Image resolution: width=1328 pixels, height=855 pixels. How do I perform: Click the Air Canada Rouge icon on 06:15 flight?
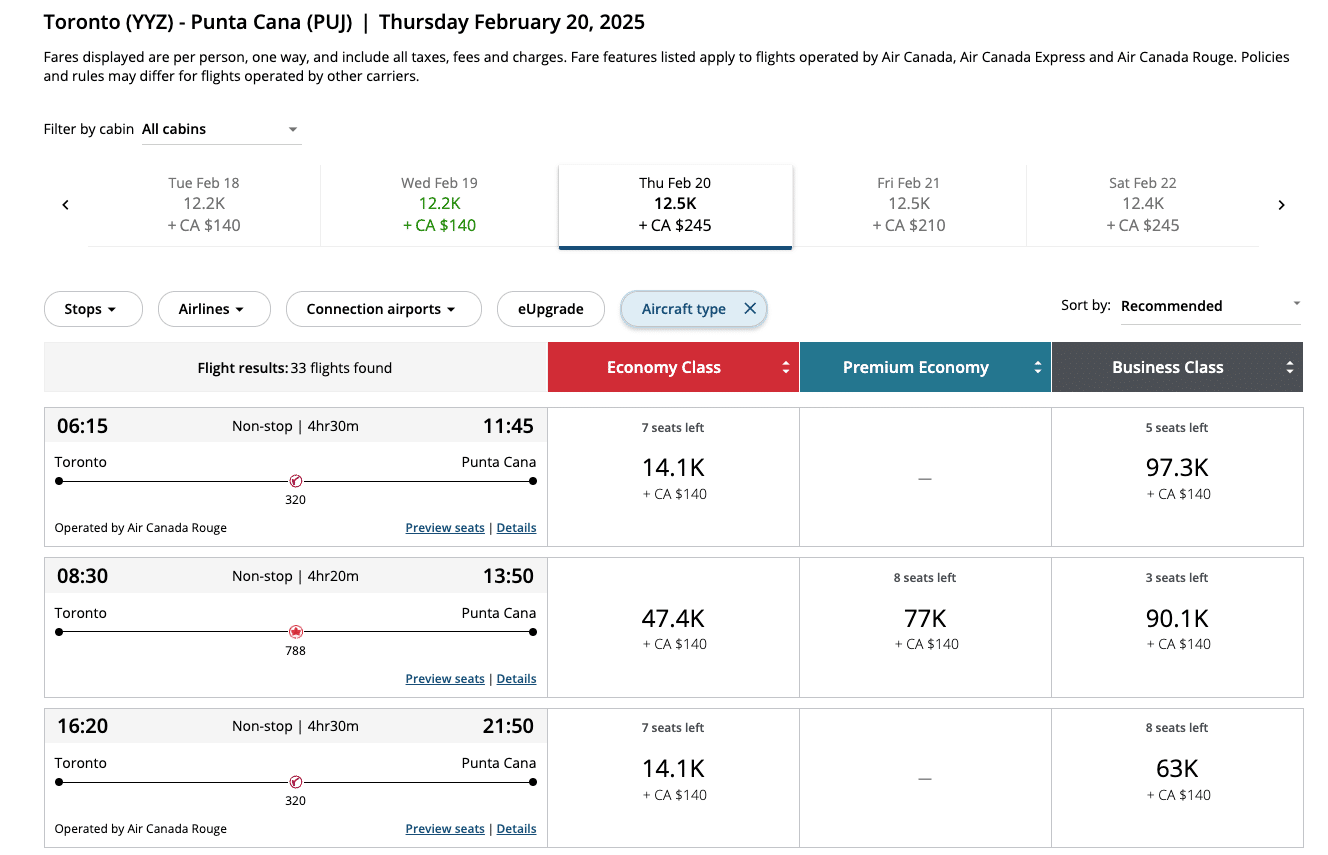point(295,481)
